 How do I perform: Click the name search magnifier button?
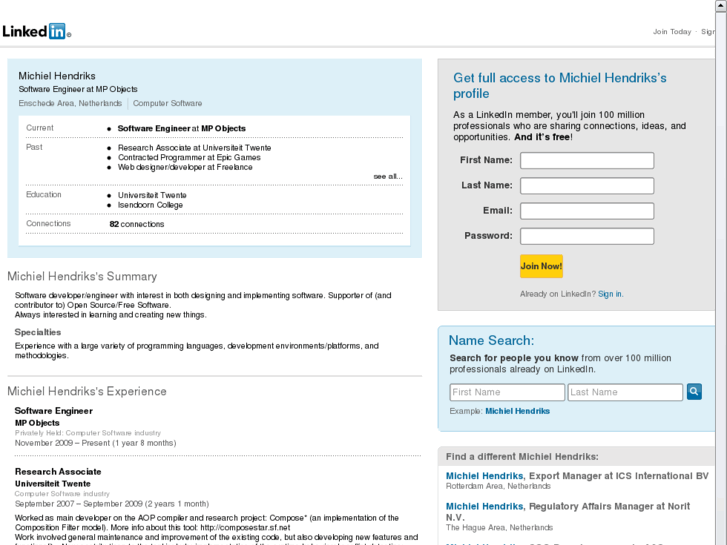[694, 391]
